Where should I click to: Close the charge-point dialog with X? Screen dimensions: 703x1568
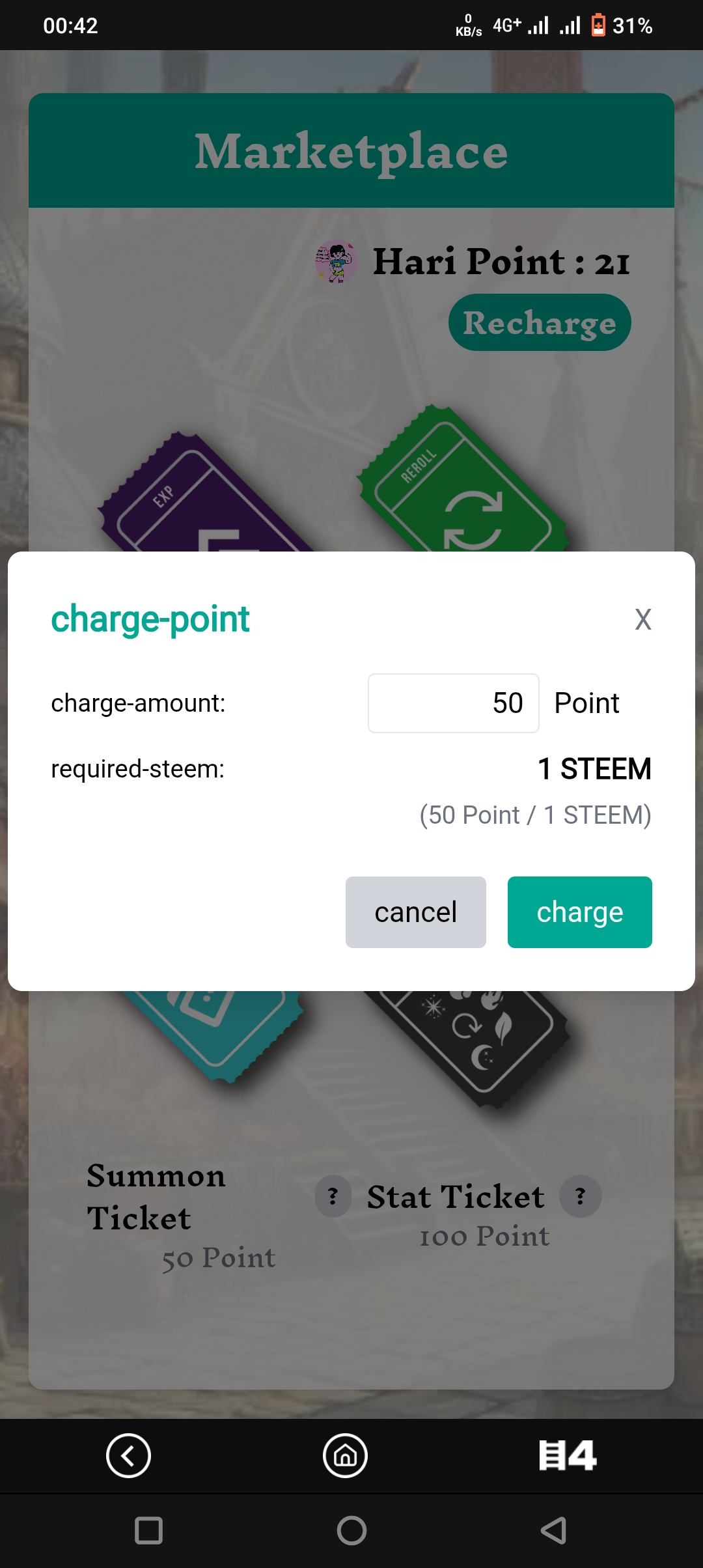click(643, 619)
